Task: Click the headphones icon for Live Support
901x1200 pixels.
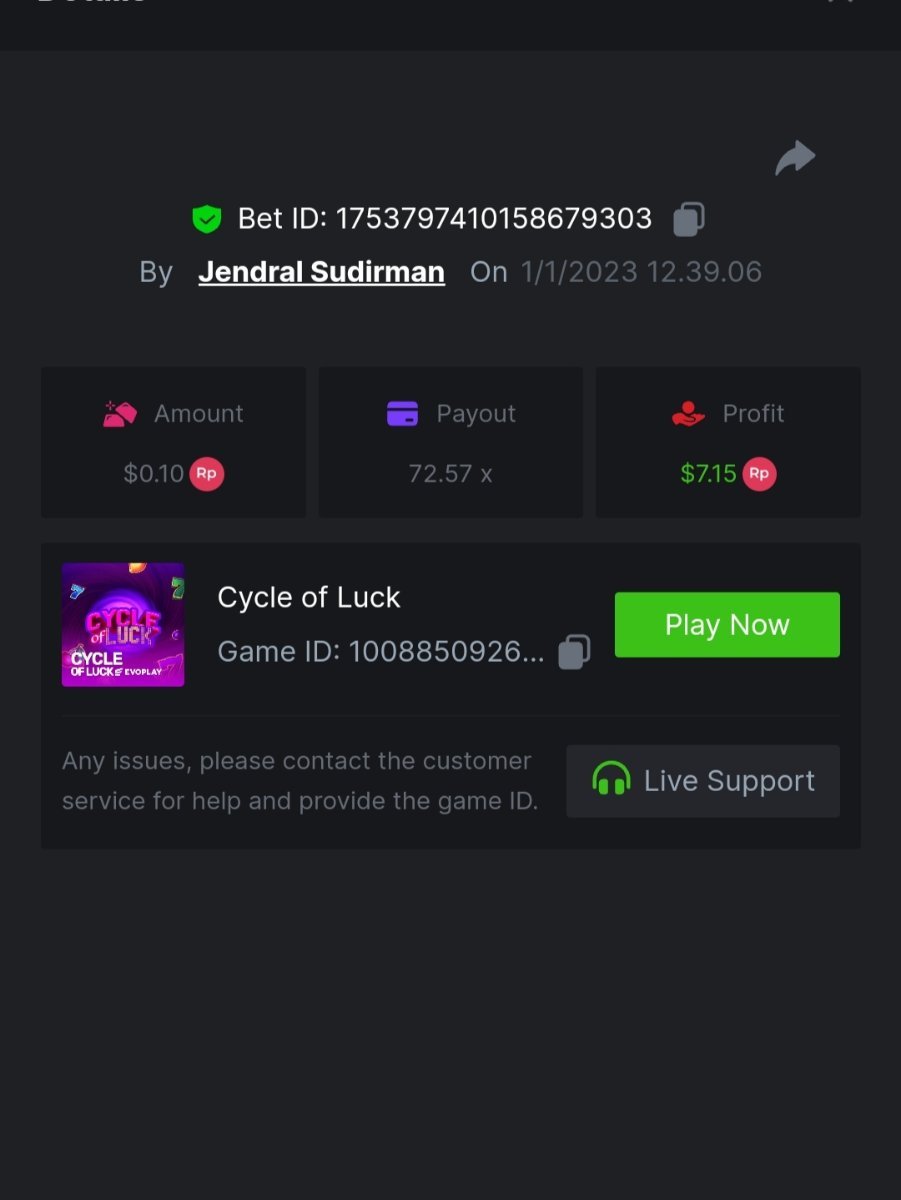Action: [x=611, y=780]
